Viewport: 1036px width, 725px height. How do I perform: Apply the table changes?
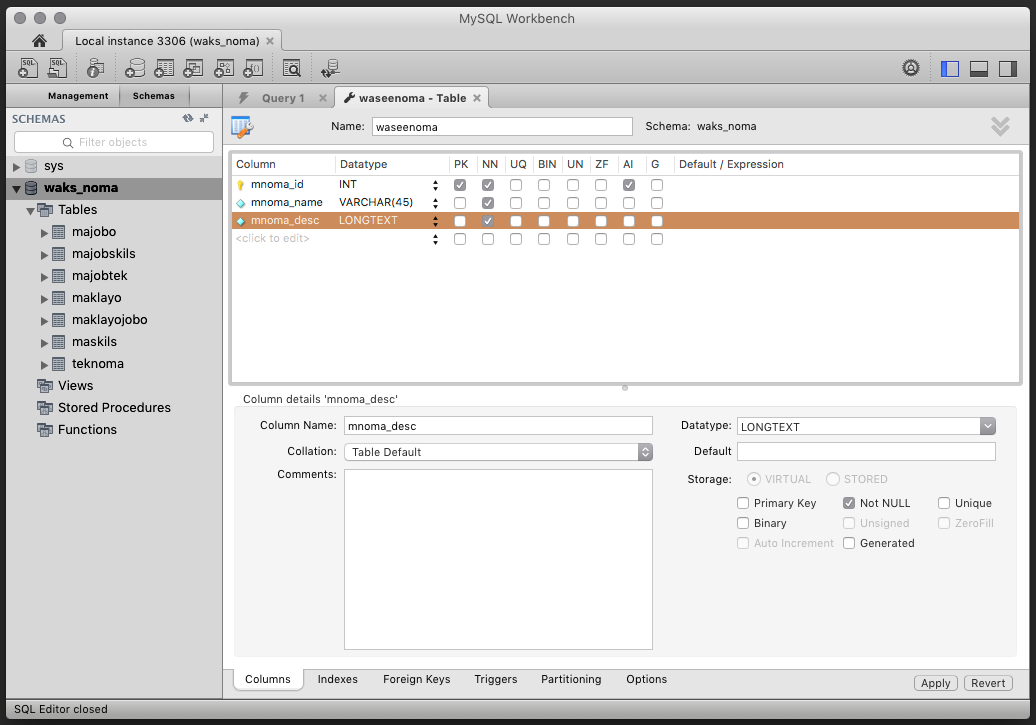pyautogui.click(x=935, y=682)
